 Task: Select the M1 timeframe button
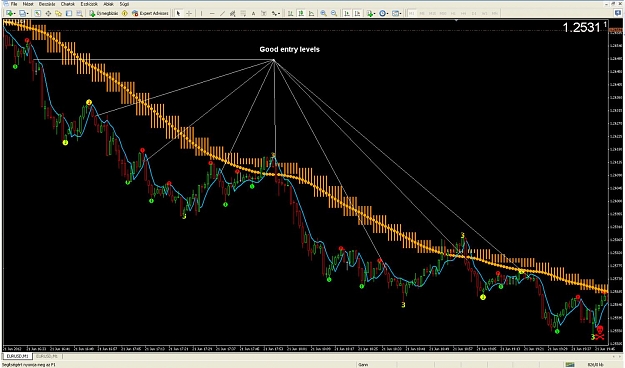click(411, 13)
